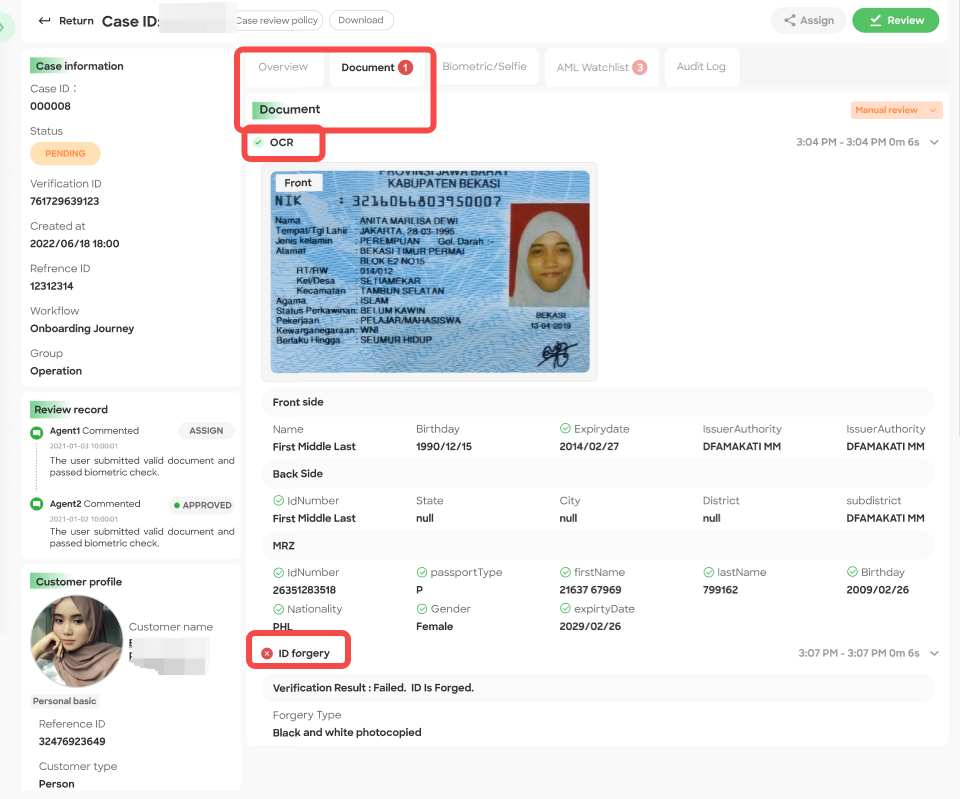The height and width of the screenshot is (799, 960).
Task: Click the ASSIGN tag on Agent1 record
Action: coord(206,431)
